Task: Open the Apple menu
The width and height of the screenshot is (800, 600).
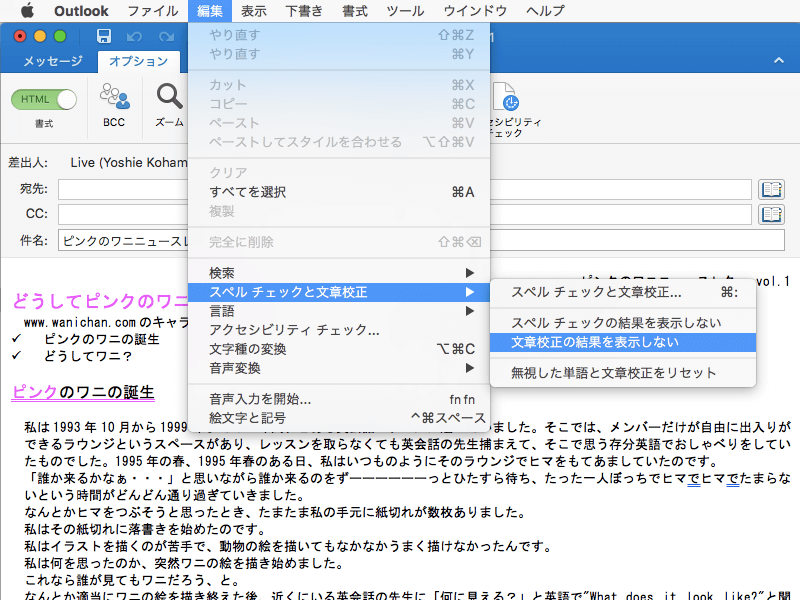Action: coord(27,10)
